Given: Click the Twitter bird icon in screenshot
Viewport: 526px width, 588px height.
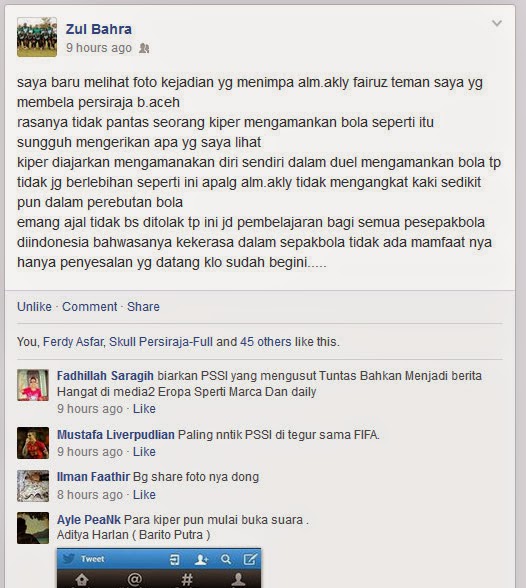Looking at the screenshot, I should (69, 559).
